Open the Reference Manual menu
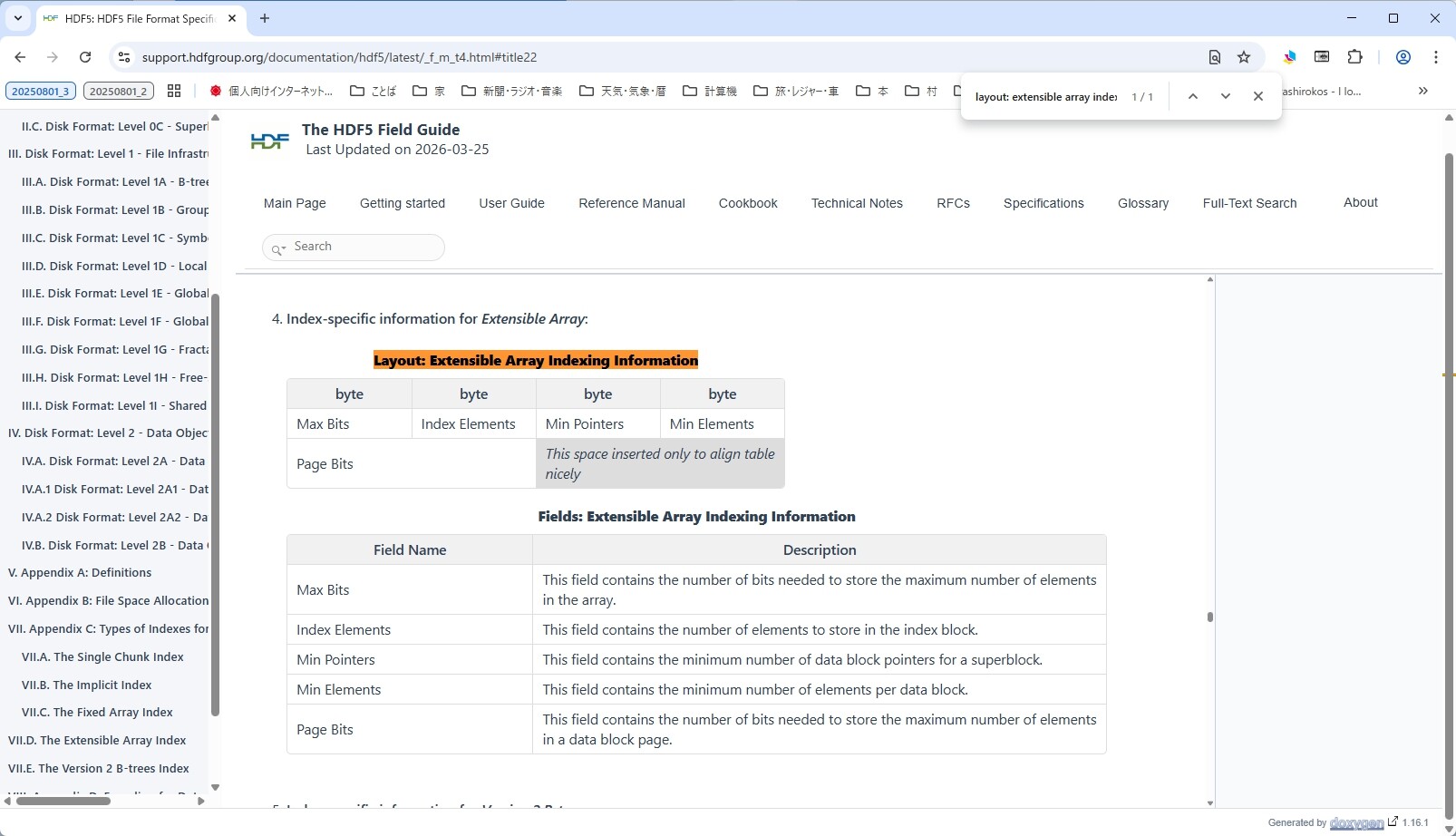 [631, 203]
